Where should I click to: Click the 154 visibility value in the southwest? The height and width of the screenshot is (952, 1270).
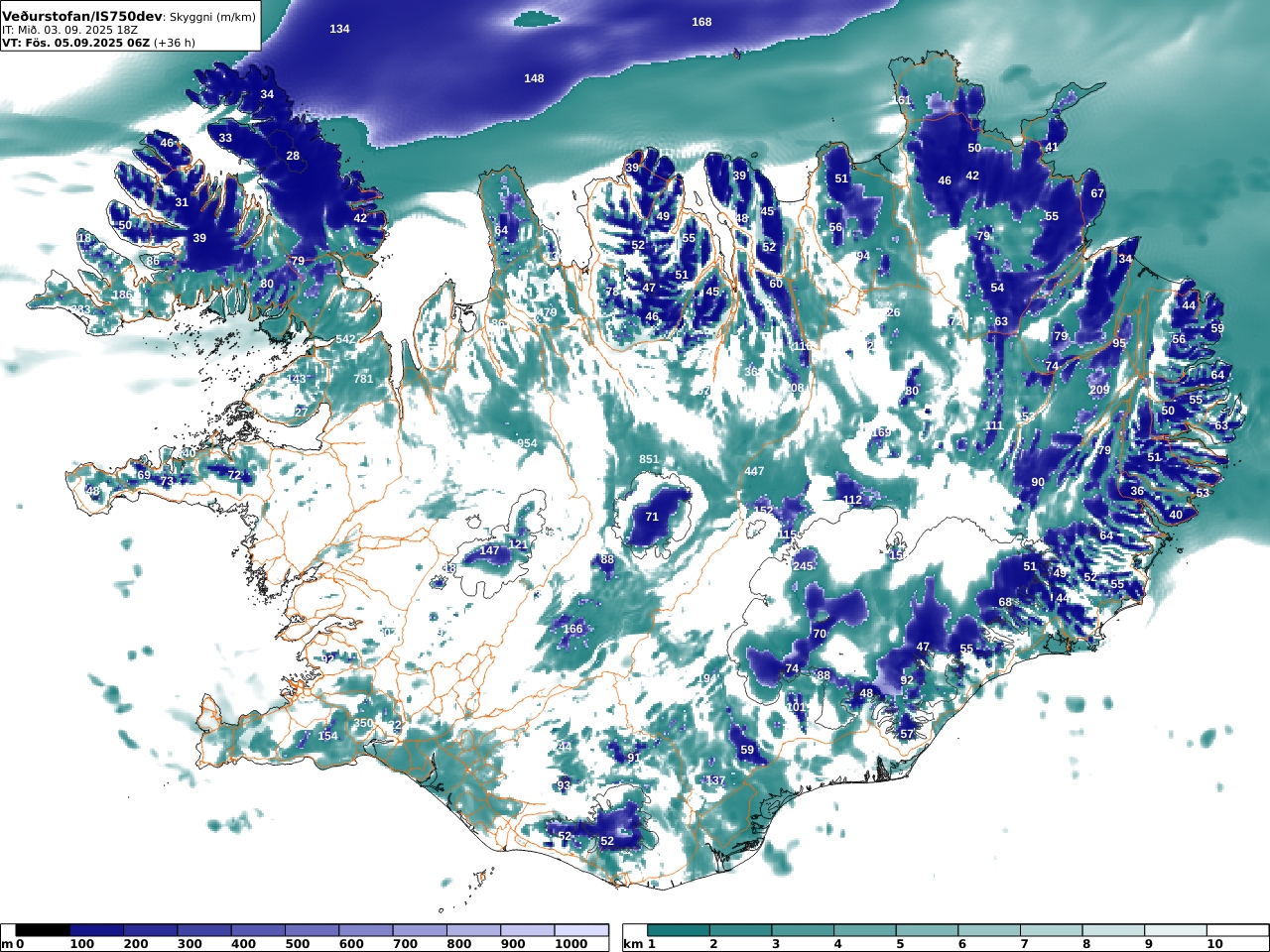pos(327,736)
